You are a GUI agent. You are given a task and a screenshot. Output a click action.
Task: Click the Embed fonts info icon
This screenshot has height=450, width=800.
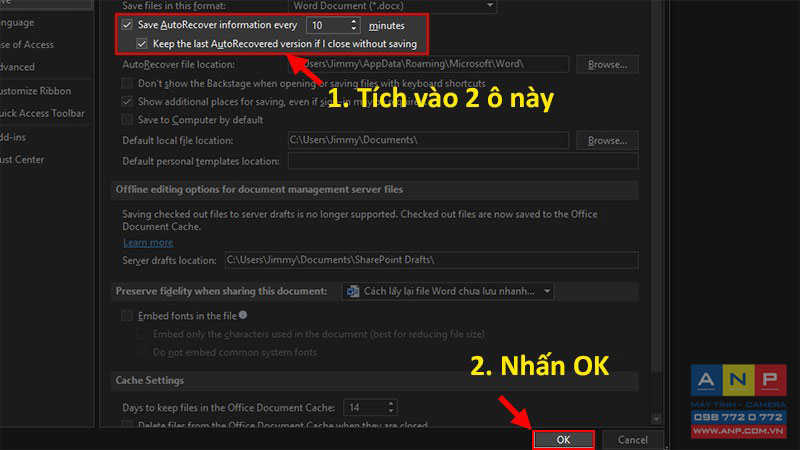(243, 315)
